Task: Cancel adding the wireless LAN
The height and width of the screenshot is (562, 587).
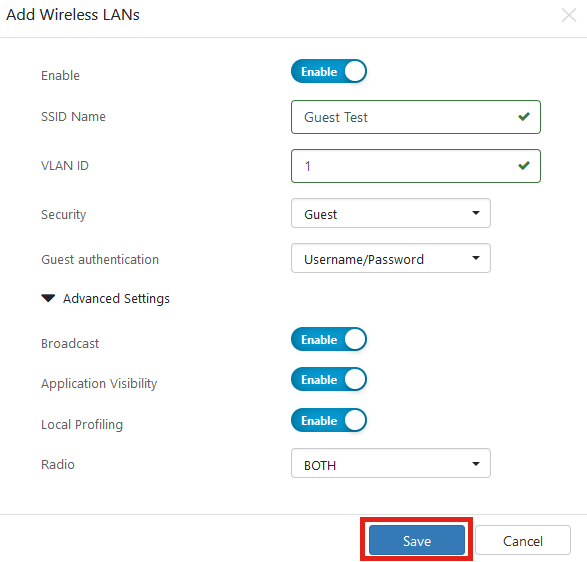Action: point(523,540)
